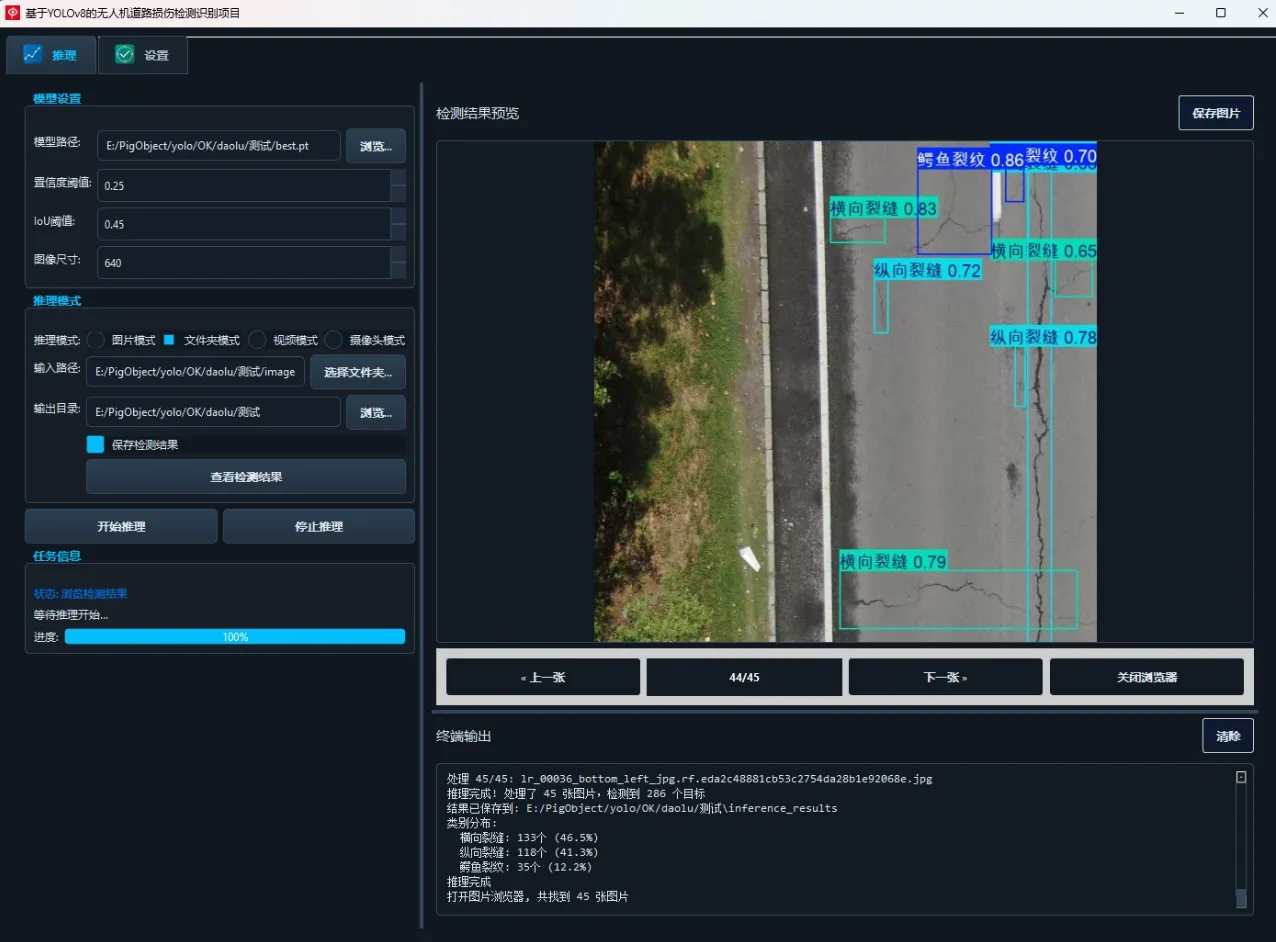Click the 44/45 page counter
The width and height of the screenshot is (1276, 942).
[x=744, y=677]
